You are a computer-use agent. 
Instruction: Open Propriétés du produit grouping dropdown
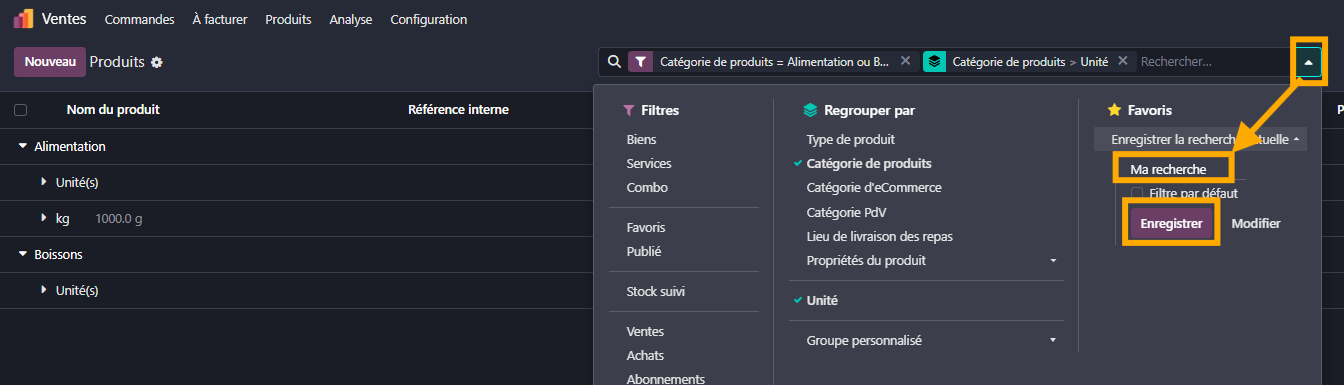(930, 261)
